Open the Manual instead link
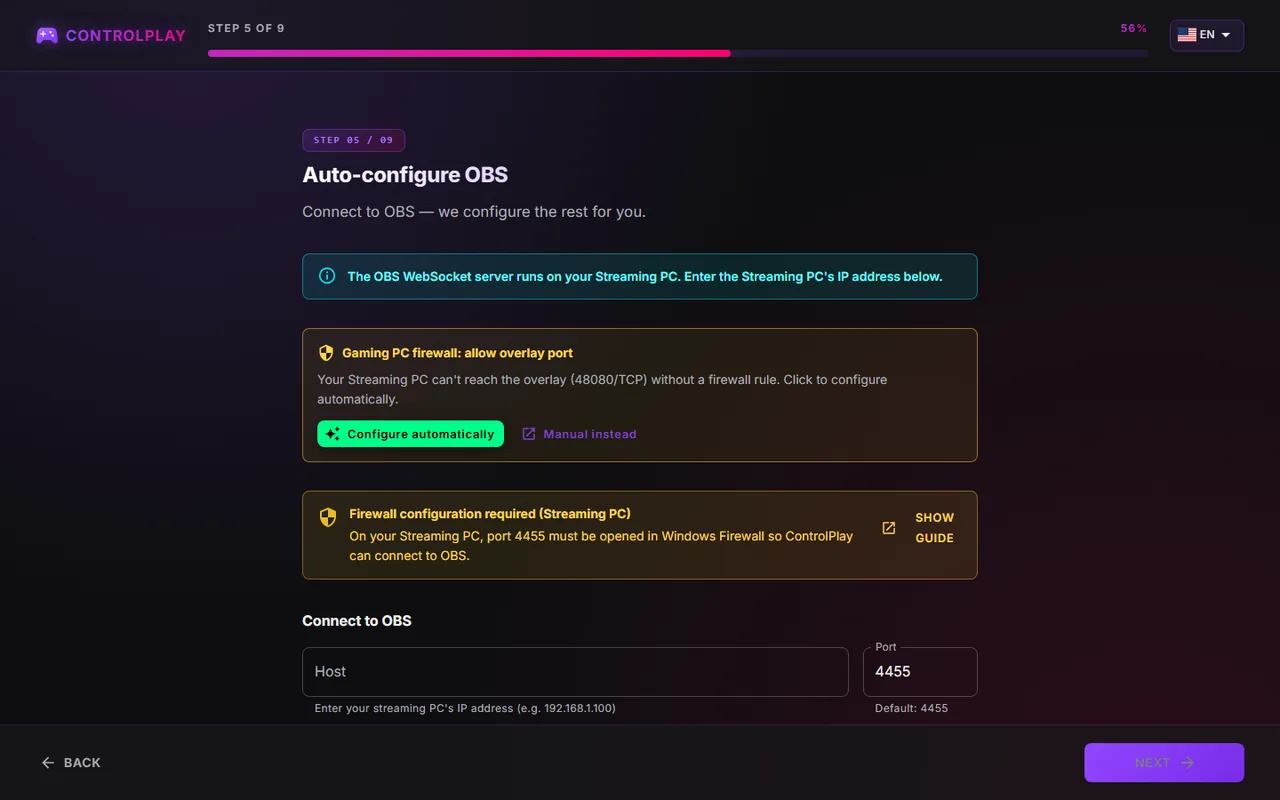1280x800 pixels. 579,434
